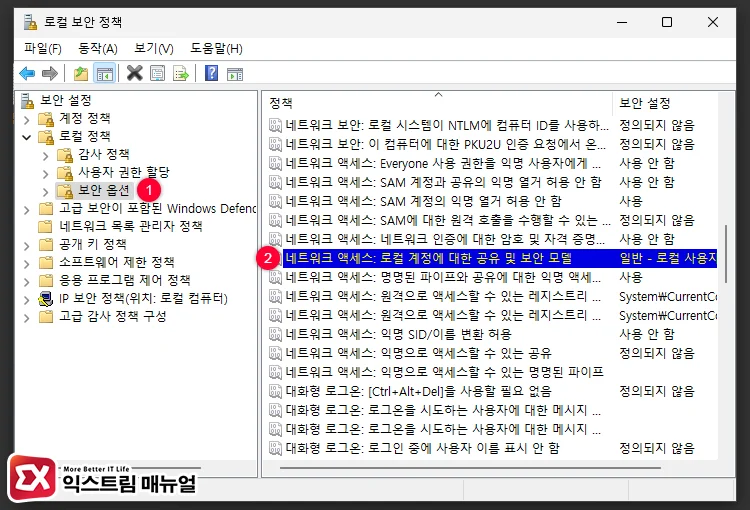This screenshot has height=510, width=750.
Task: Click the Up one level folder icon
Action: [x=81, y=74]
